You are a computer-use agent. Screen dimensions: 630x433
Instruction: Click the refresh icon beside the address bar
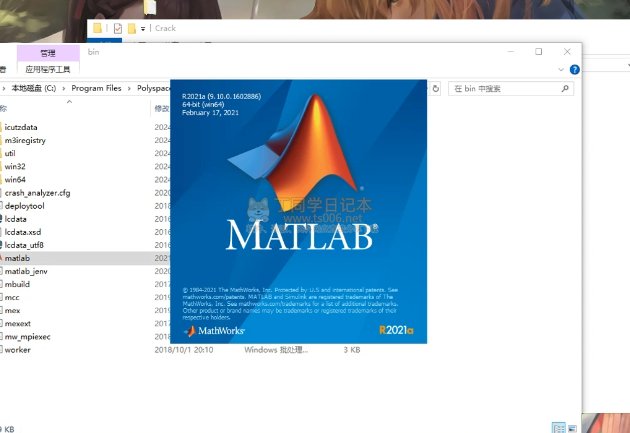436,88
